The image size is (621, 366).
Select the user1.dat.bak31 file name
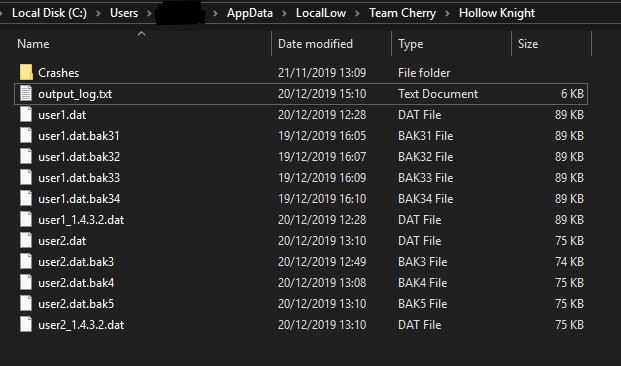[79, 136]
